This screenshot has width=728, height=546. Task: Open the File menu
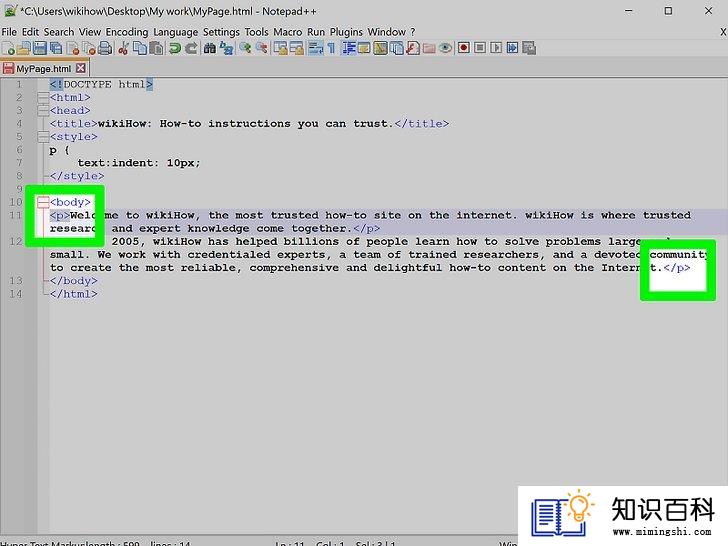(9, 32)
